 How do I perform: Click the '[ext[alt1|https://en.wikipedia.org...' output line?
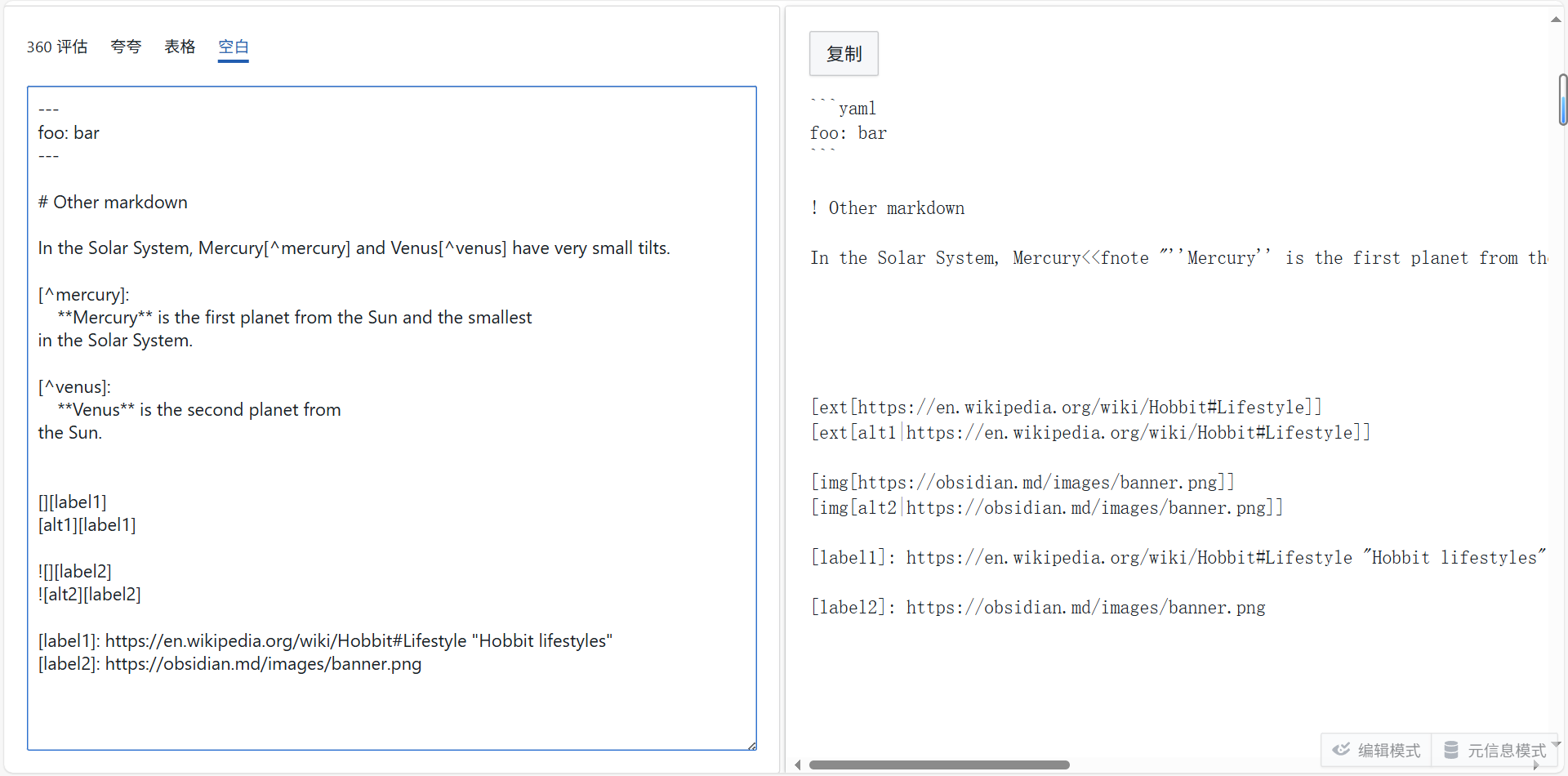point(1090,432)
